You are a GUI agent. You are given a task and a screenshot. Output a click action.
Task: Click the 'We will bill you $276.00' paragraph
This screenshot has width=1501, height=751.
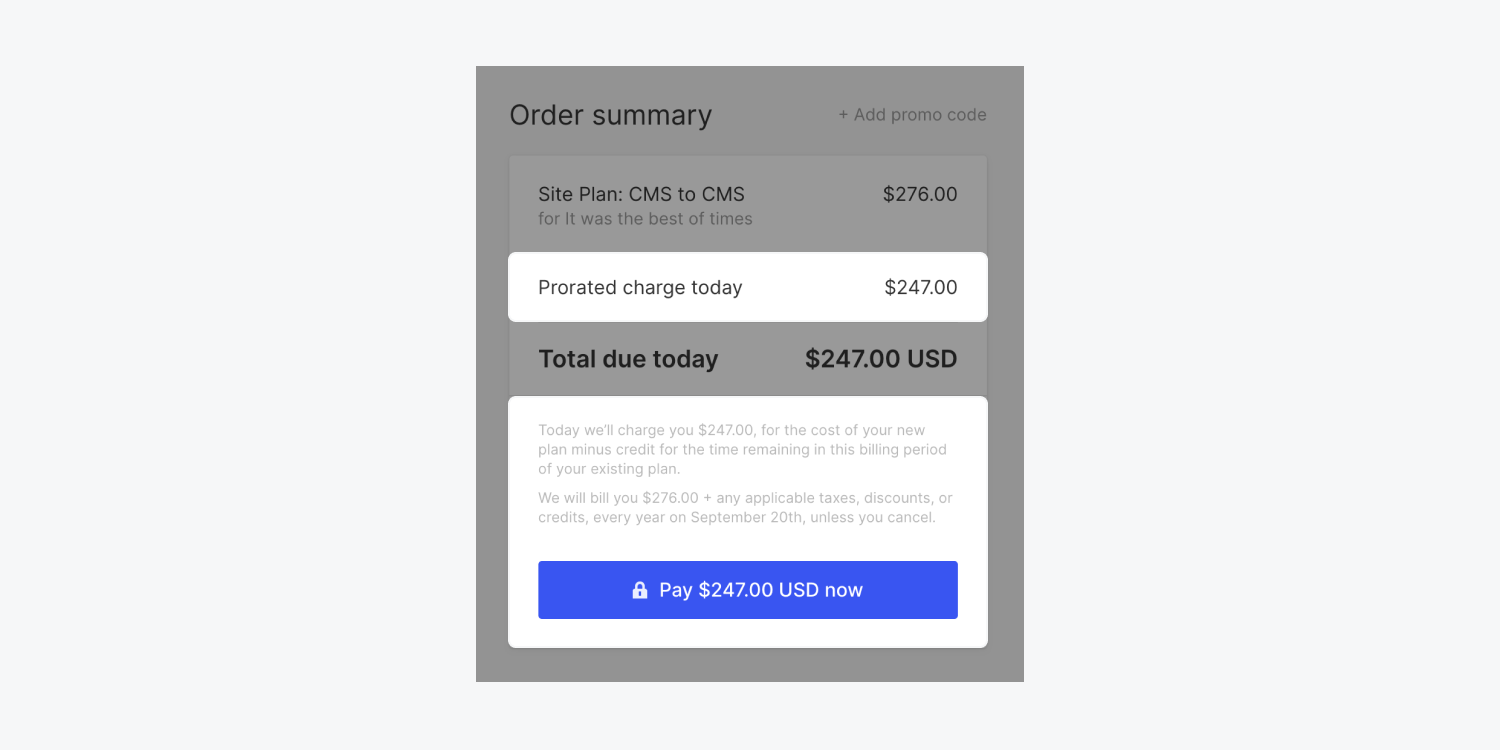[745, 508]
